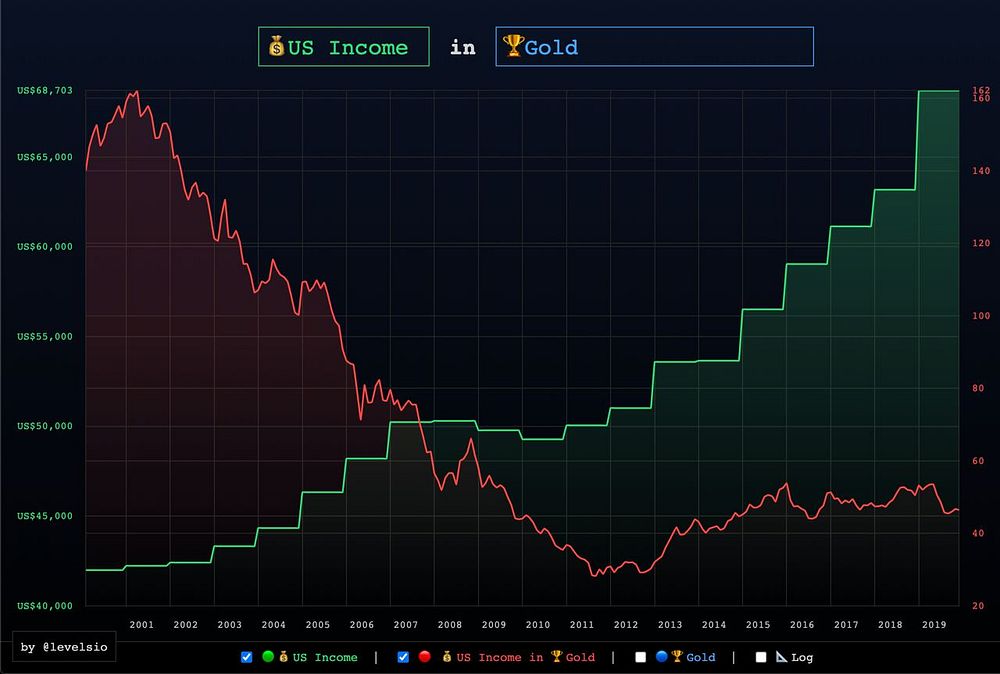Click the 'US Income' legend label
1000x674 pixels.
(325, 657)
